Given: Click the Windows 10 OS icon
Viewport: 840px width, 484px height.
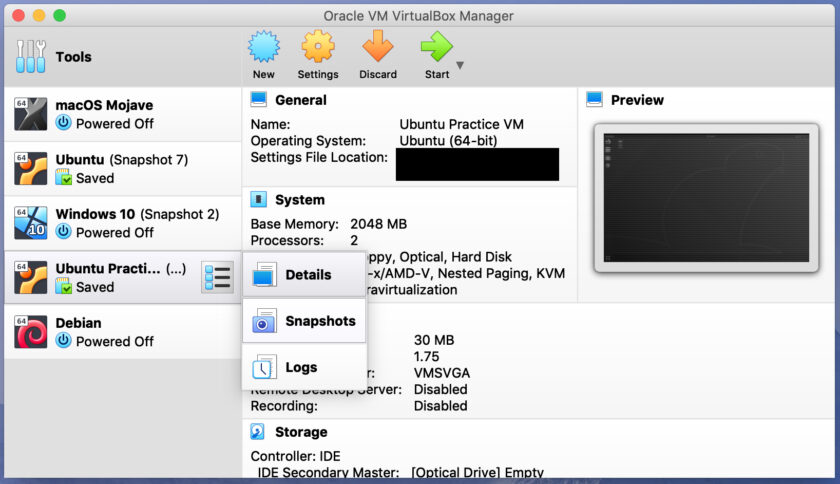Looking at the screenshot, I should 31,223.
